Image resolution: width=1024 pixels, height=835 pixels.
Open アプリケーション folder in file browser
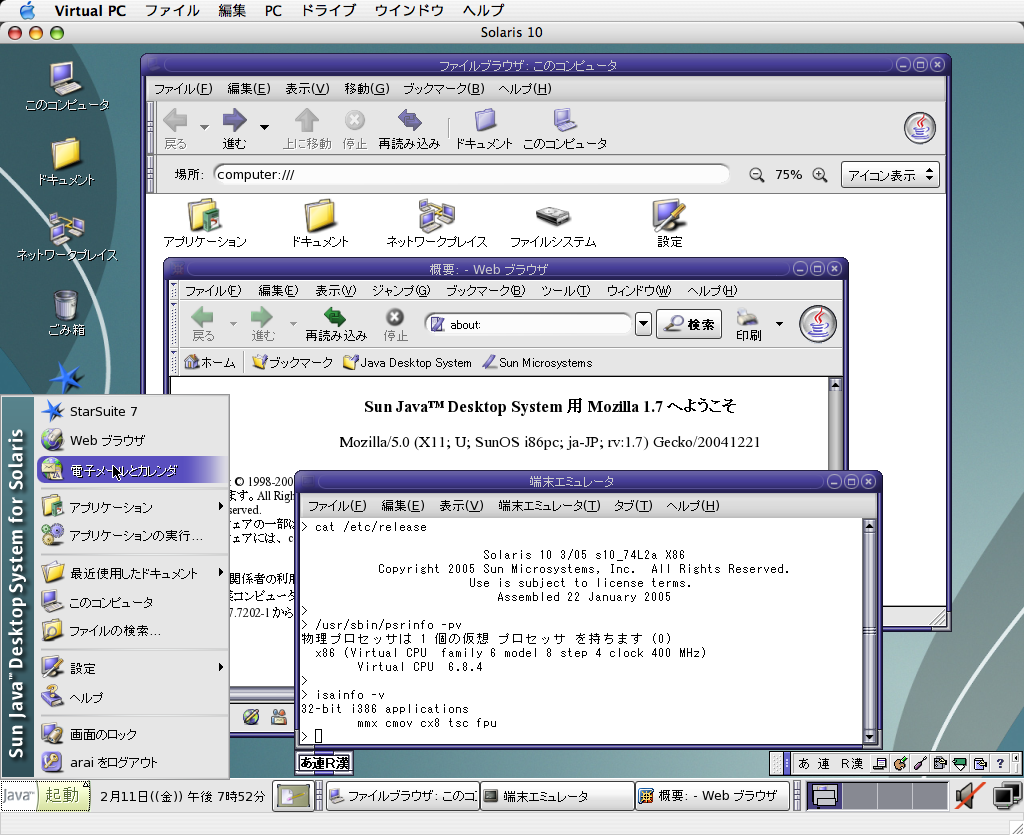[205, 224]
